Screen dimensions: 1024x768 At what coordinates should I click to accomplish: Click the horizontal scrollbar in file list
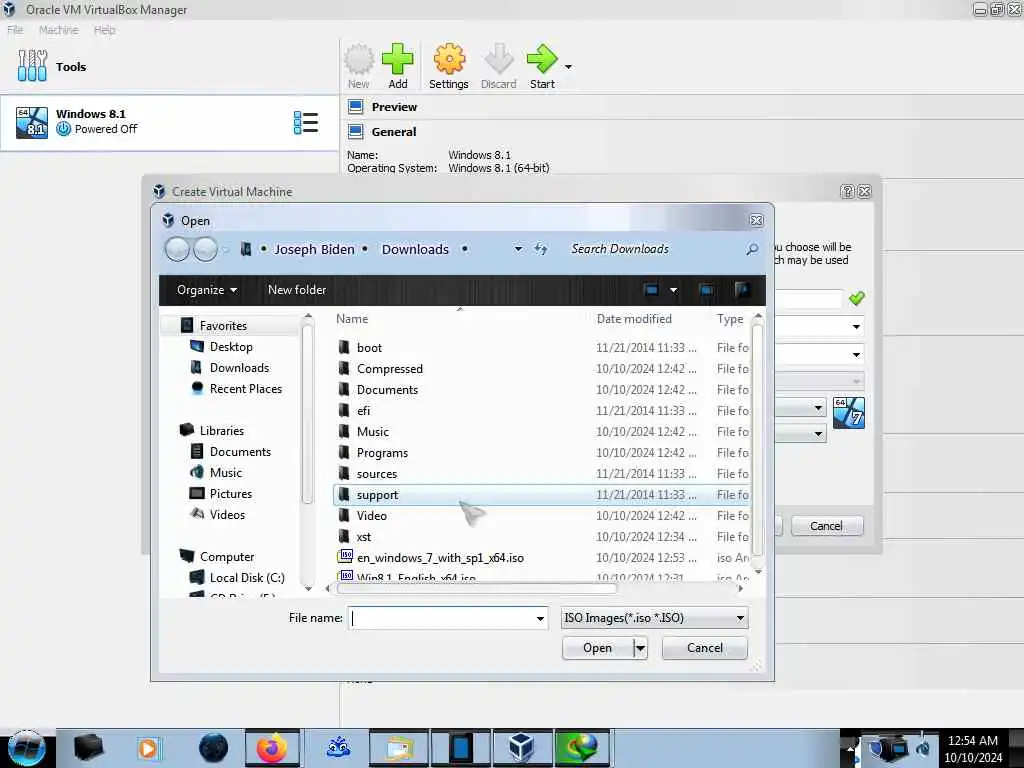476,588
